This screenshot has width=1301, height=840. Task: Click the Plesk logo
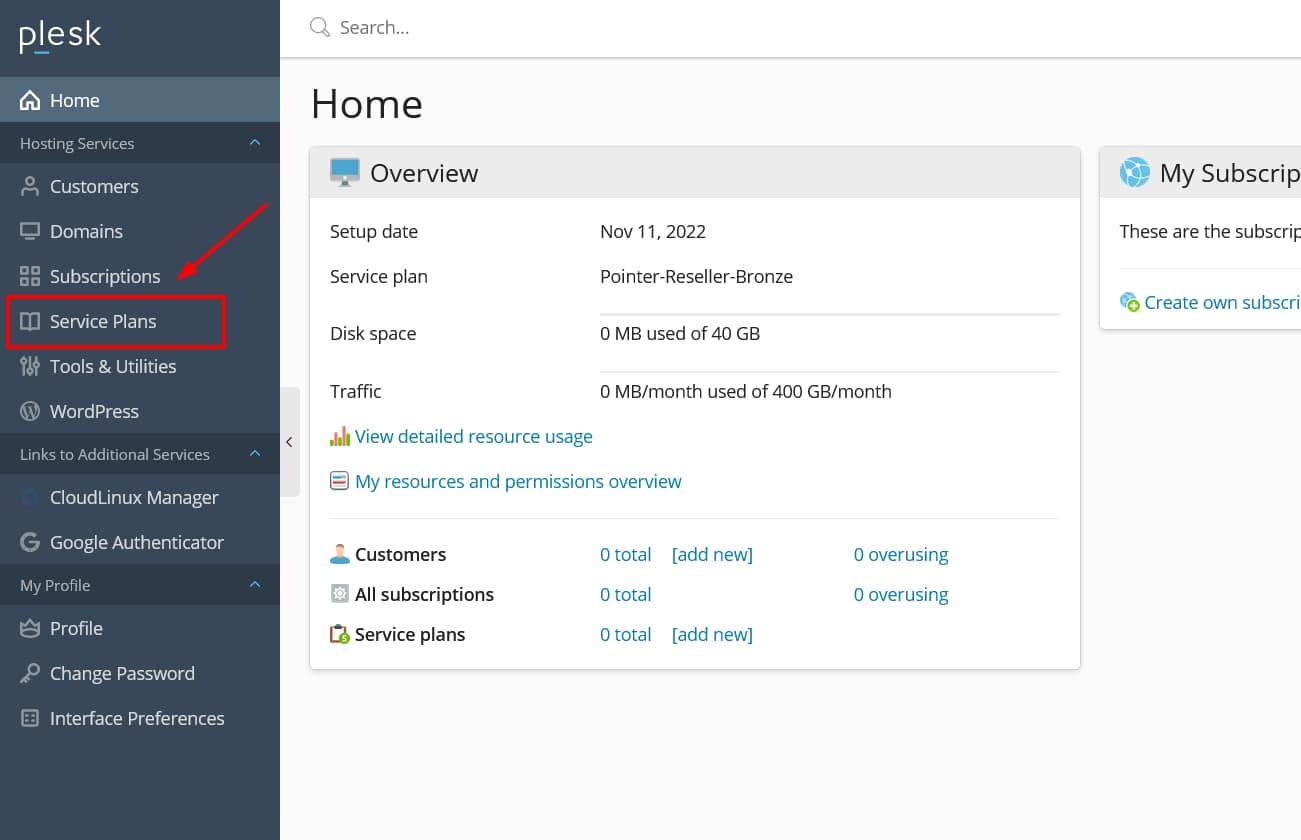(x=60, y=37)
